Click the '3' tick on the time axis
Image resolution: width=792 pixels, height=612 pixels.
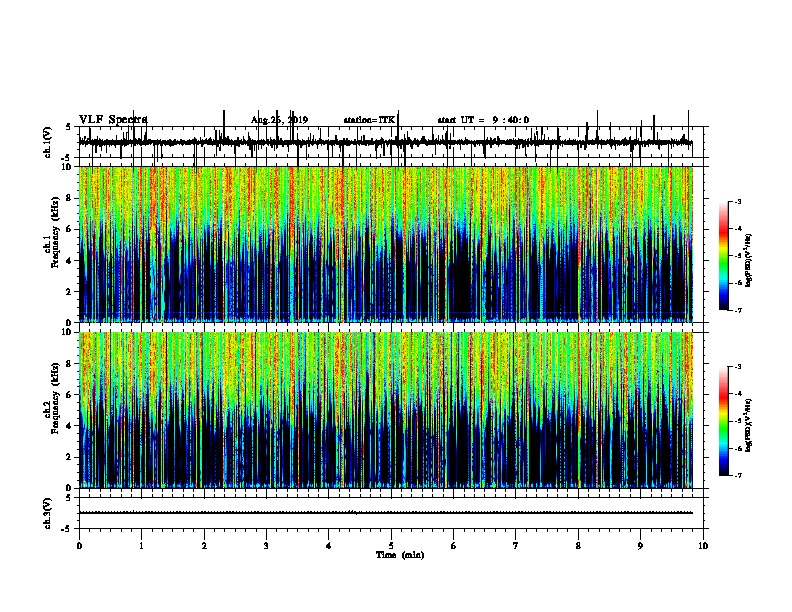pyautogui.click(x=266, y=546)
